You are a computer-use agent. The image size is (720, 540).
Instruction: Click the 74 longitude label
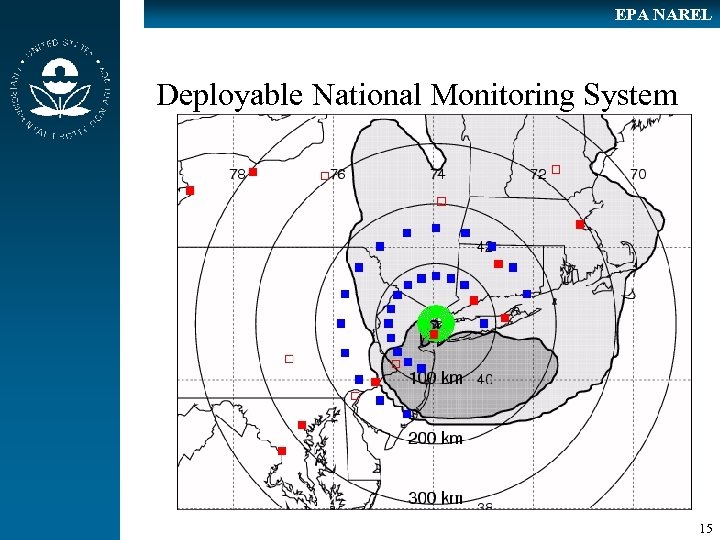pos(438,174)
